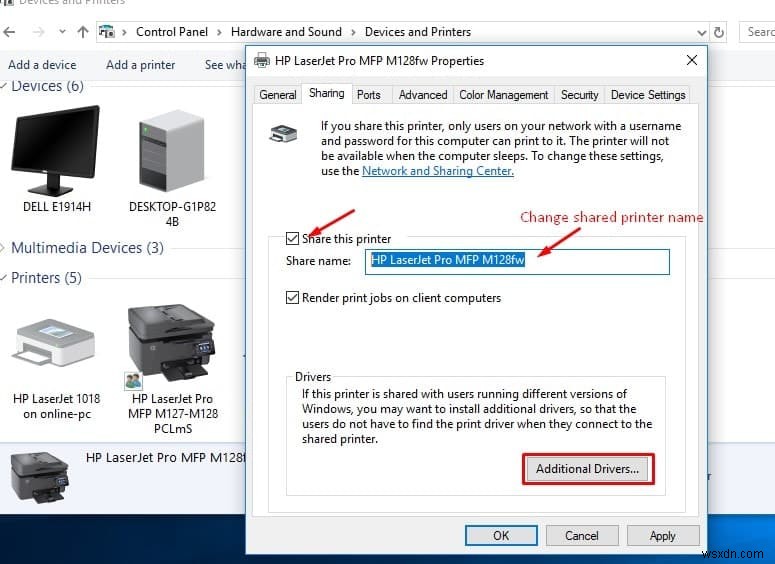Screen dimensions: 775x564
Task: Confirm with the OK button
Action: (501, 535)
